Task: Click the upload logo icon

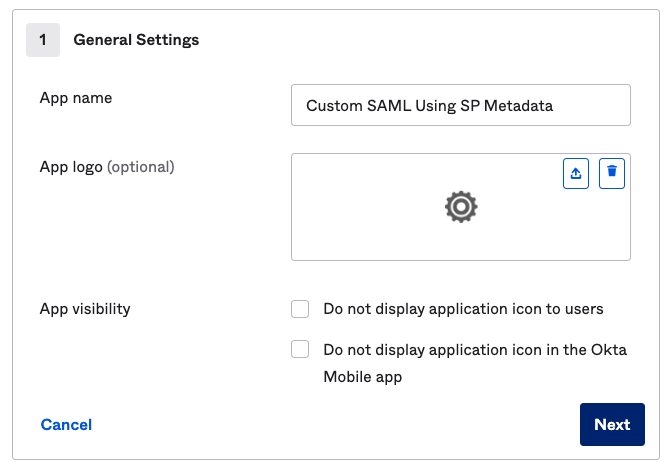Action: 576,173
